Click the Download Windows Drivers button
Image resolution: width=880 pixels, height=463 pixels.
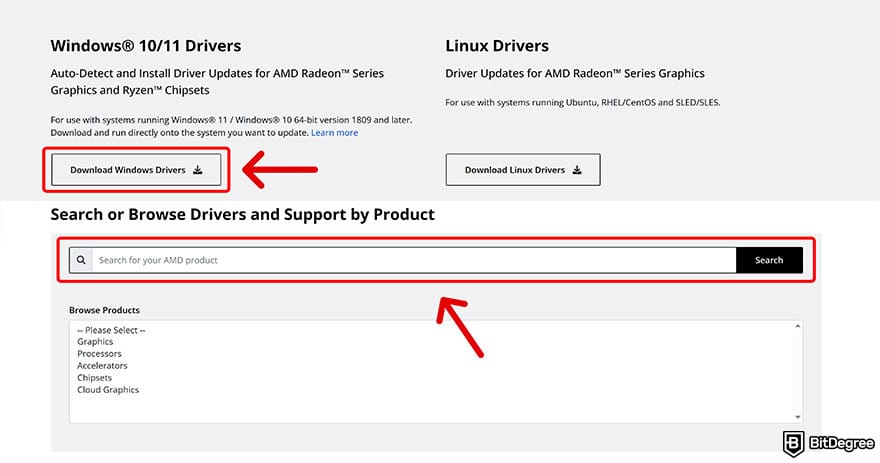coord(136,170)
